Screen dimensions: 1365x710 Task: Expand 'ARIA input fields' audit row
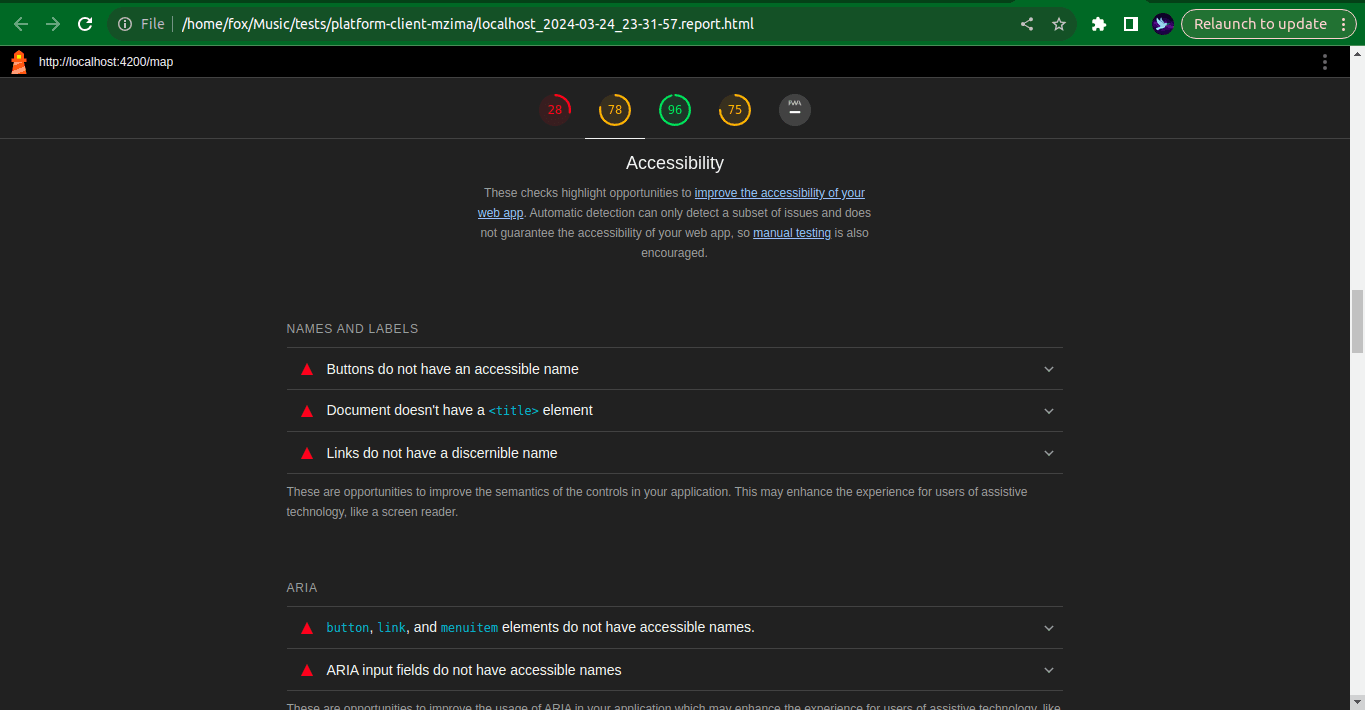tap(674, 670)
